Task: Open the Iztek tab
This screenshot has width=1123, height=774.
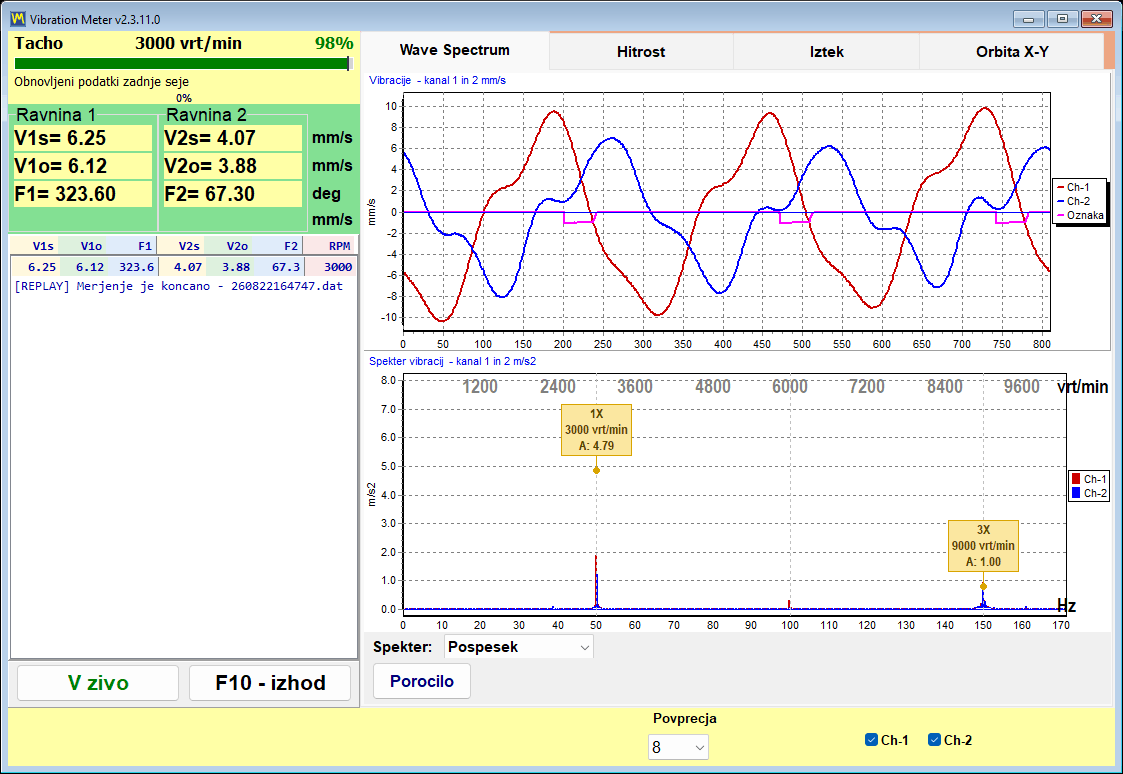Action: tap(826, 52)
